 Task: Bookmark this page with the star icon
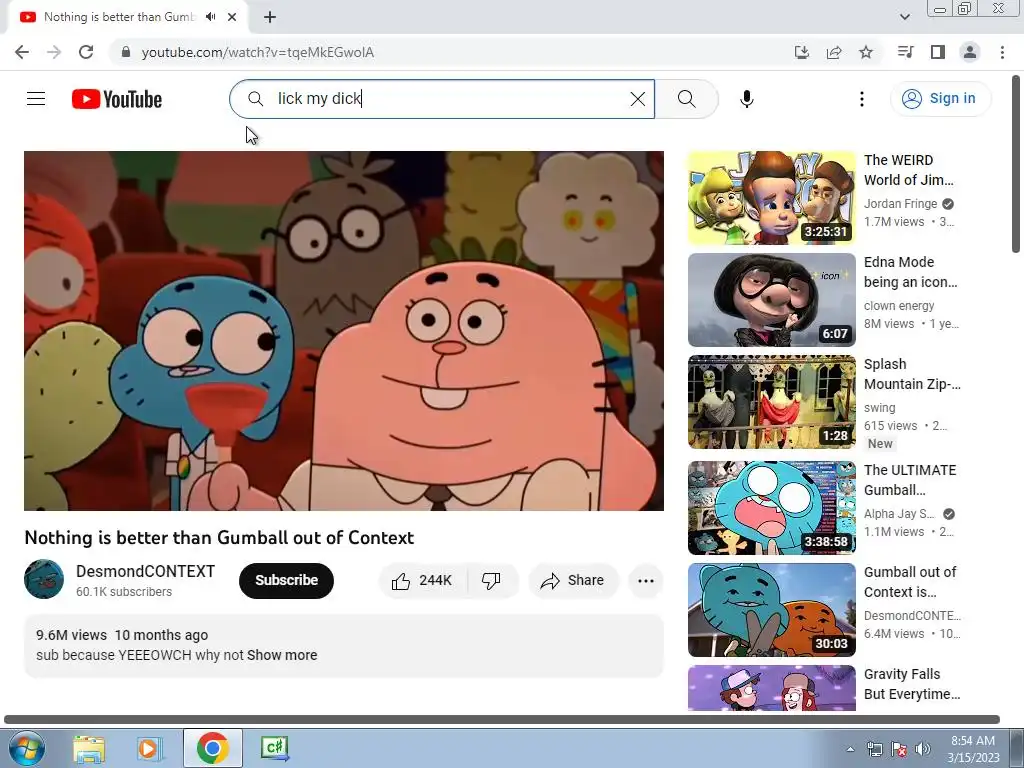865,52
